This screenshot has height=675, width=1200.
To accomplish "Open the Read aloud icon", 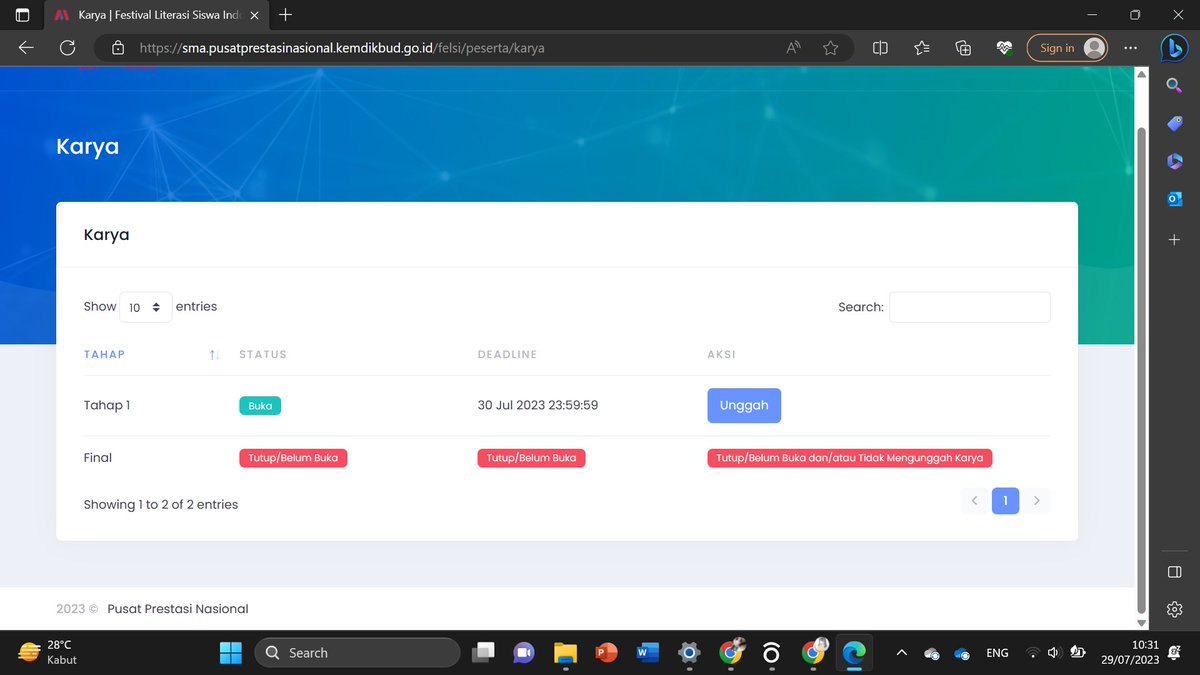I will tap(794, 47).
